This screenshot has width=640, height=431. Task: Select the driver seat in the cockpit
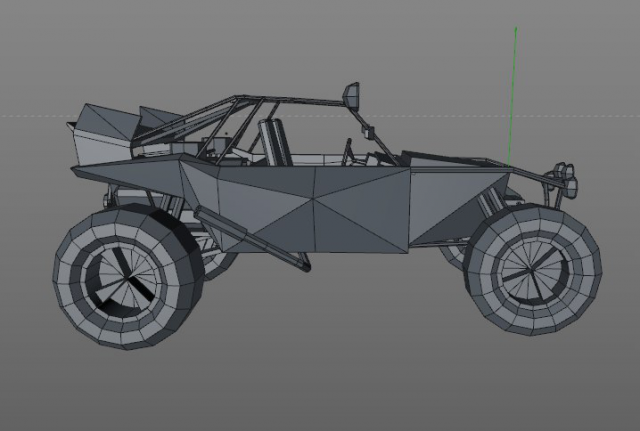pyautogui.click(x=276, y=142)
